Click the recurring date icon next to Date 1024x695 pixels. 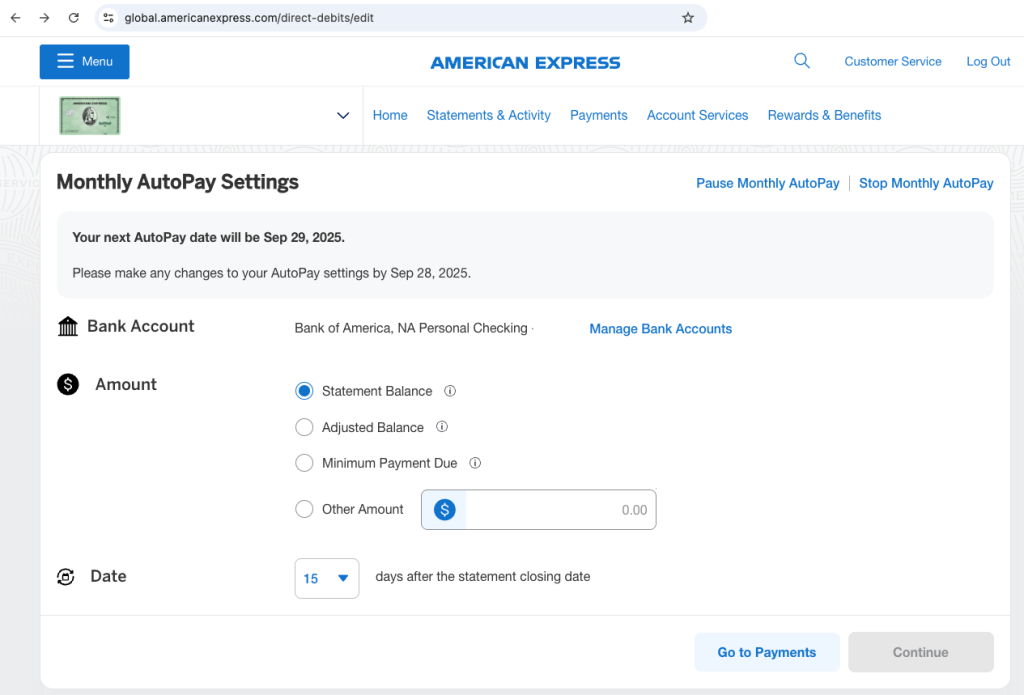[x=65, y=576]
